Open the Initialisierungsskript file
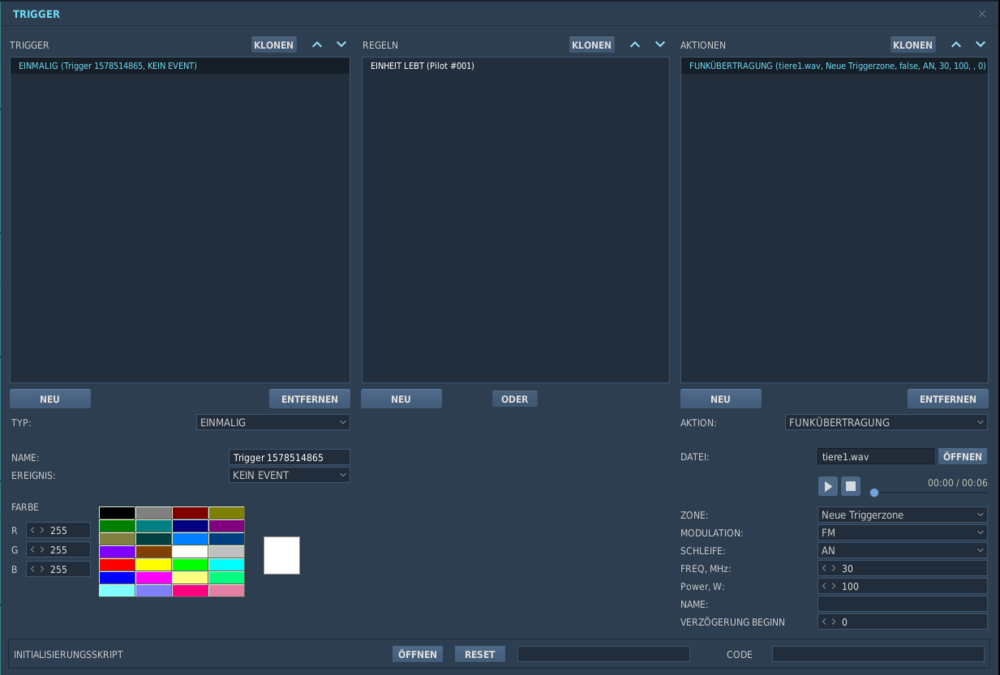Viewport: 1000px width, 675px height. [x=418, y=654]
